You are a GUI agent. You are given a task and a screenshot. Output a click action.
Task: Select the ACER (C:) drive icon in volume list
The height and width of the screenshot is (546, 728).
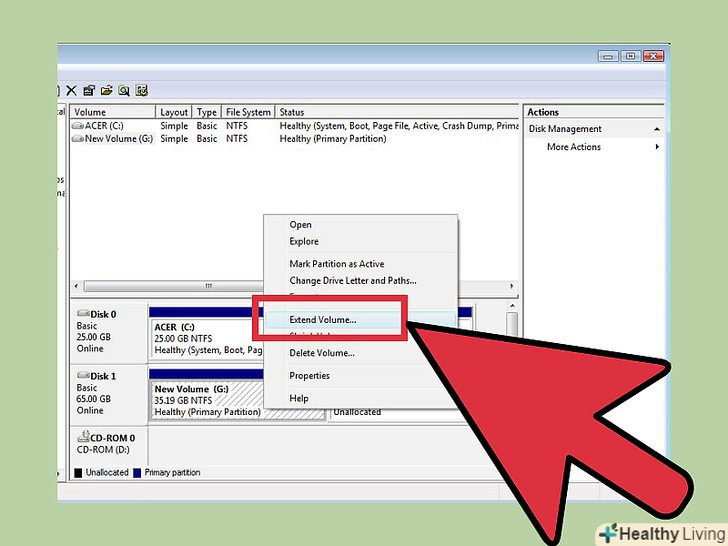click(x=78, y=126)
